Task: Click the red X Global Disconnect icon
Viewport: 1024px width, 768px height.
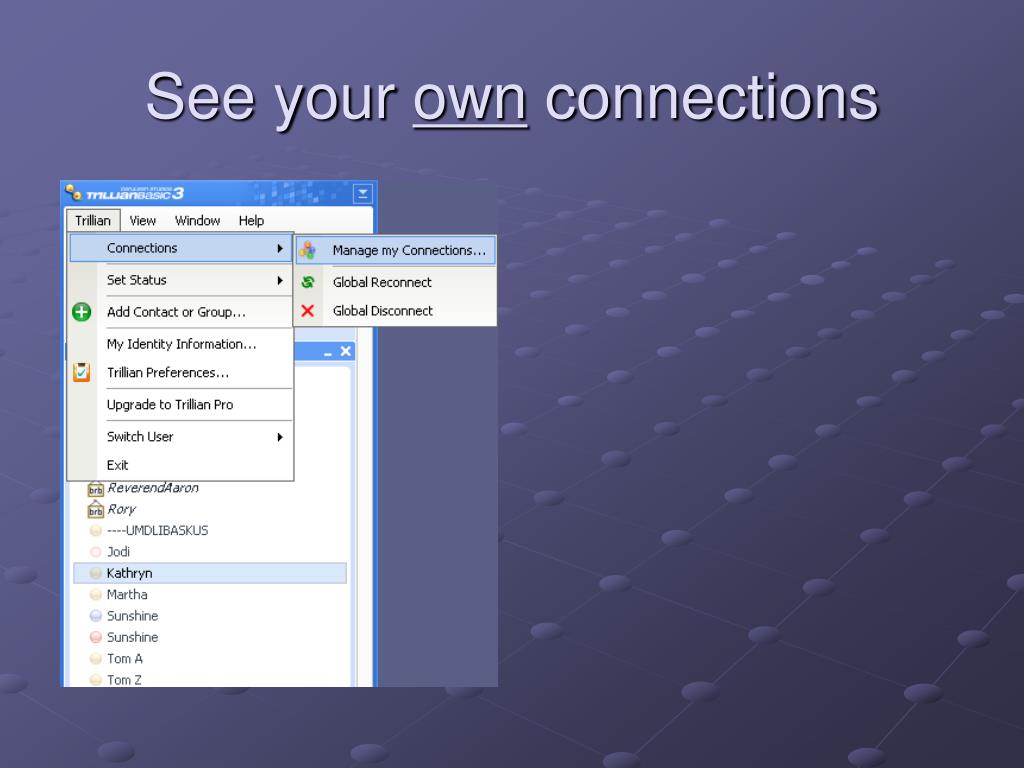Action: point(308,311)
